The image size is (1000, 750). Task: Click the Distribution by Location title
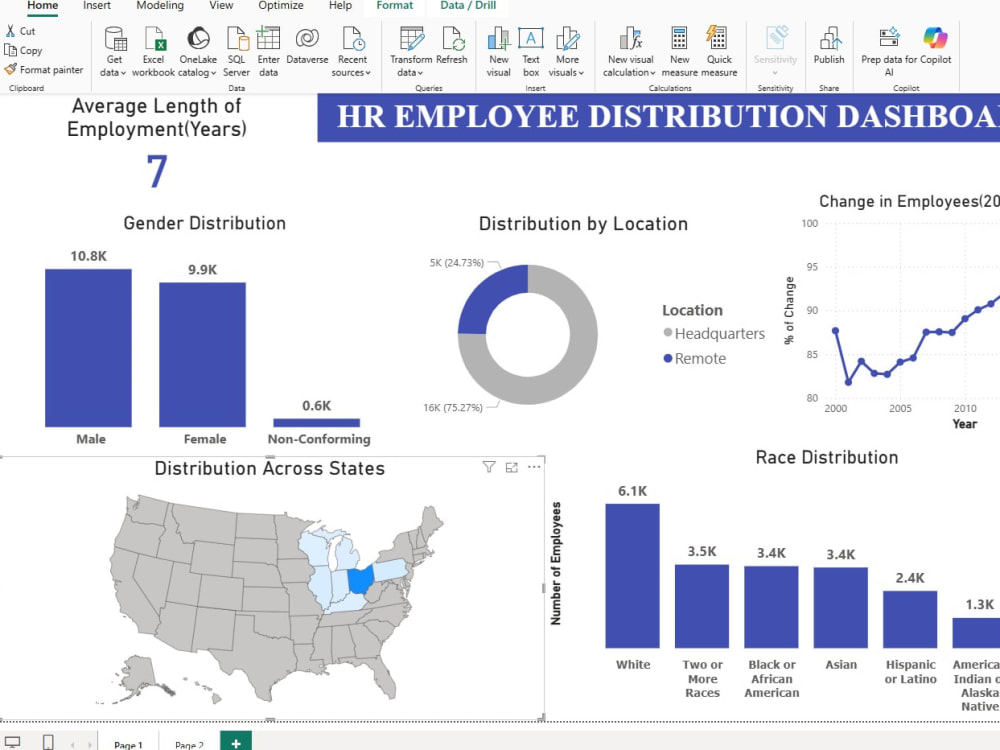584,224
